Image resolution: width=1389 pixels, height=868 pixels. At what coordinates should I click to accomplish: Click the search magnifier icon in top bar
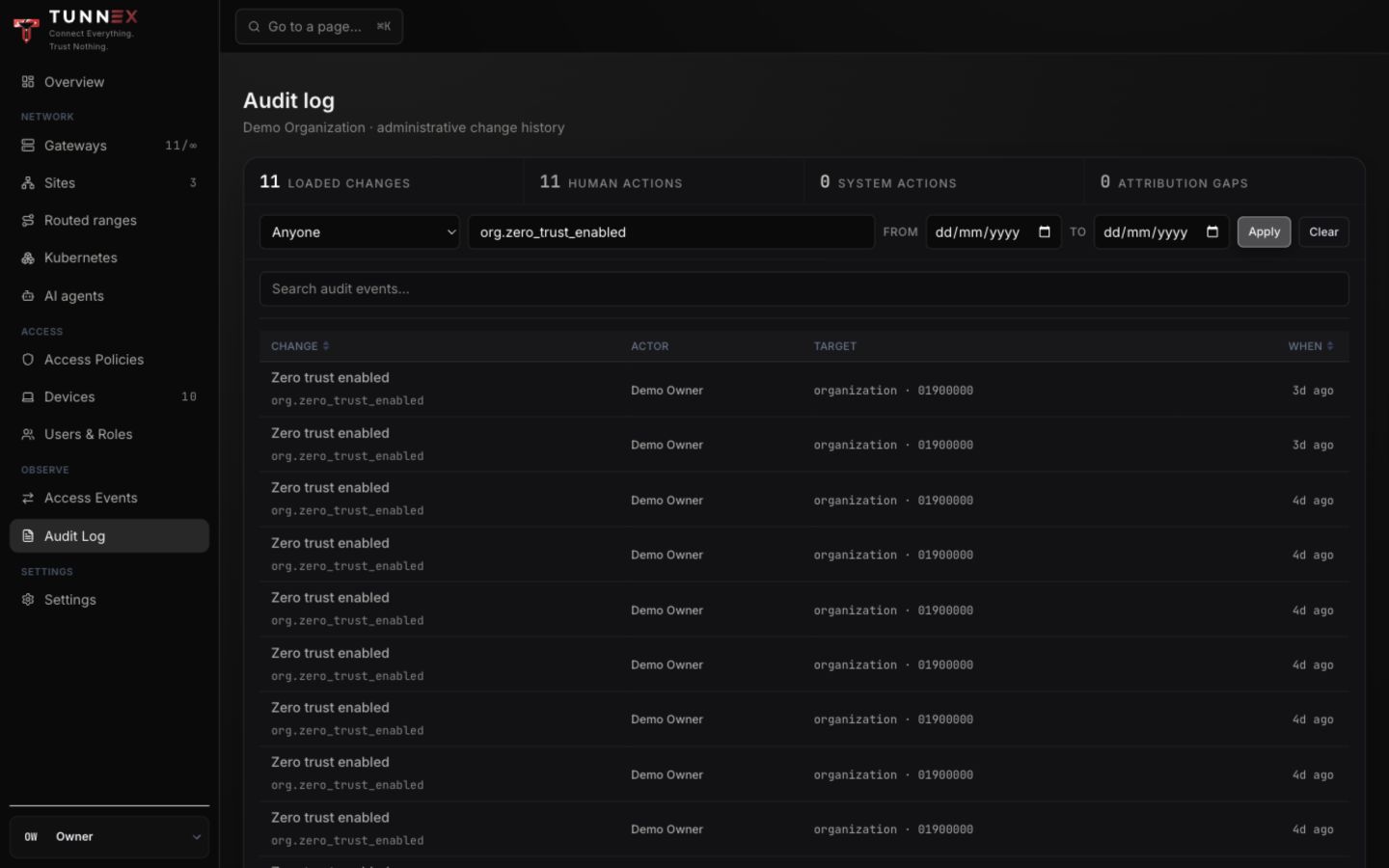254,27
